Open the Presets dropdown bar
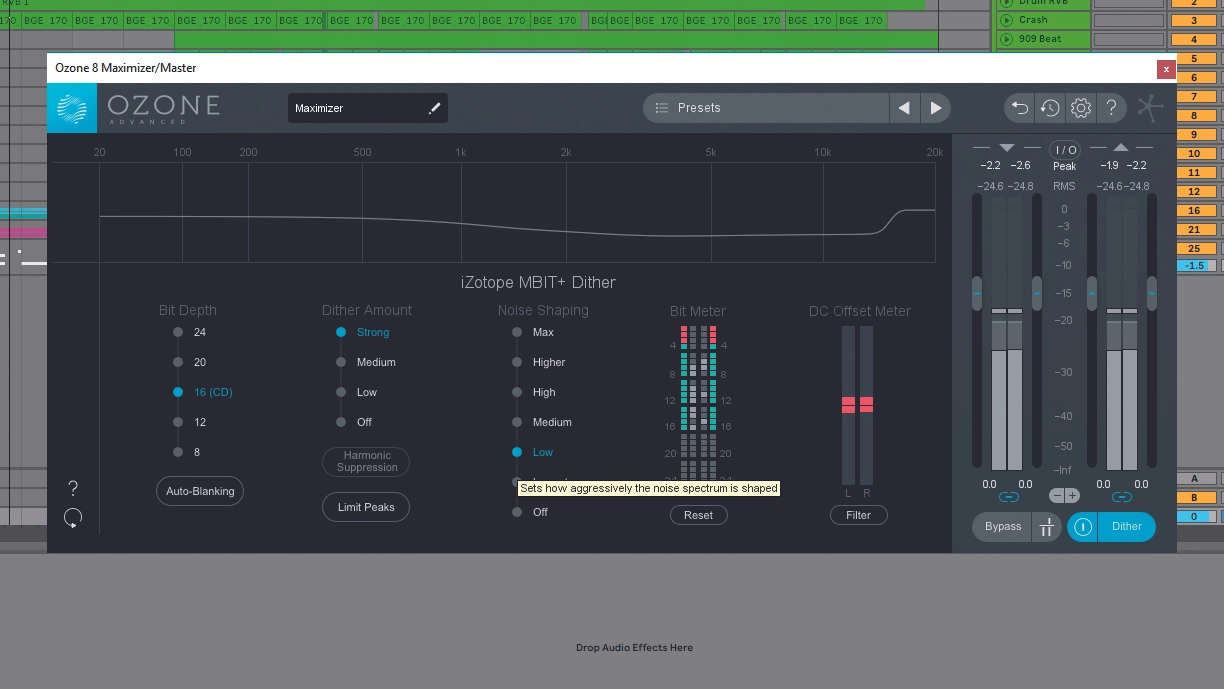 pos(766,108)
